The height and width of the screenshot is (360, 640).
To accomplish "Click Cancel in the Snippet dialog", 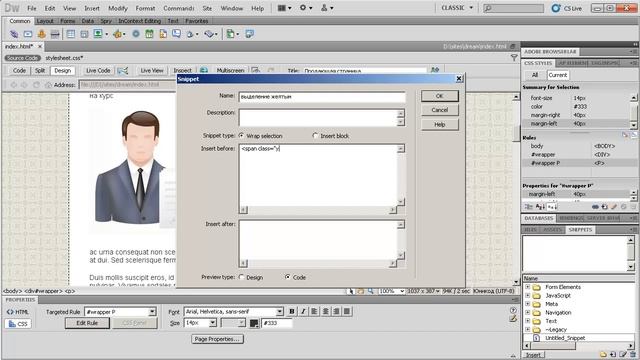I will pyautogui.click(x=440, y=110).
